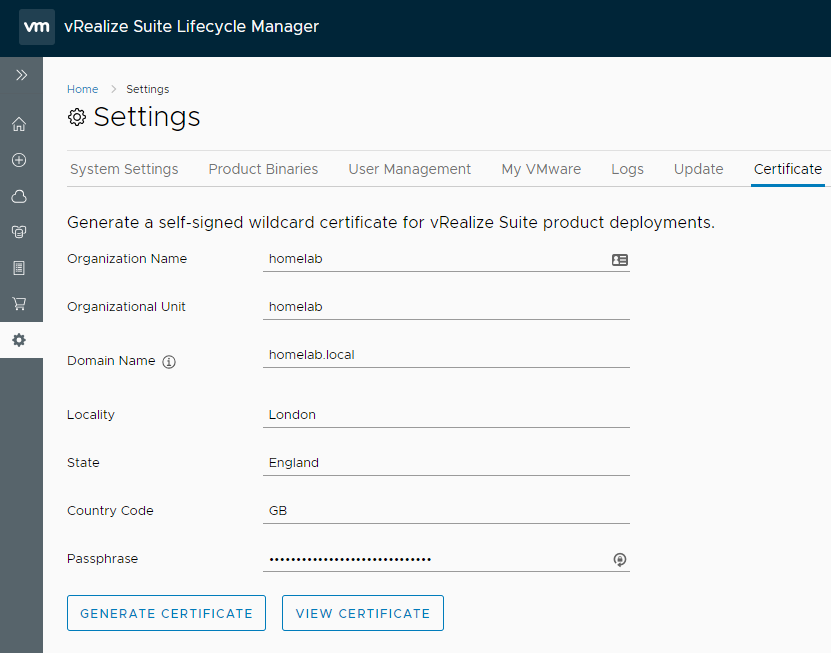Click the Generate Certificate button

coord(166,613)
